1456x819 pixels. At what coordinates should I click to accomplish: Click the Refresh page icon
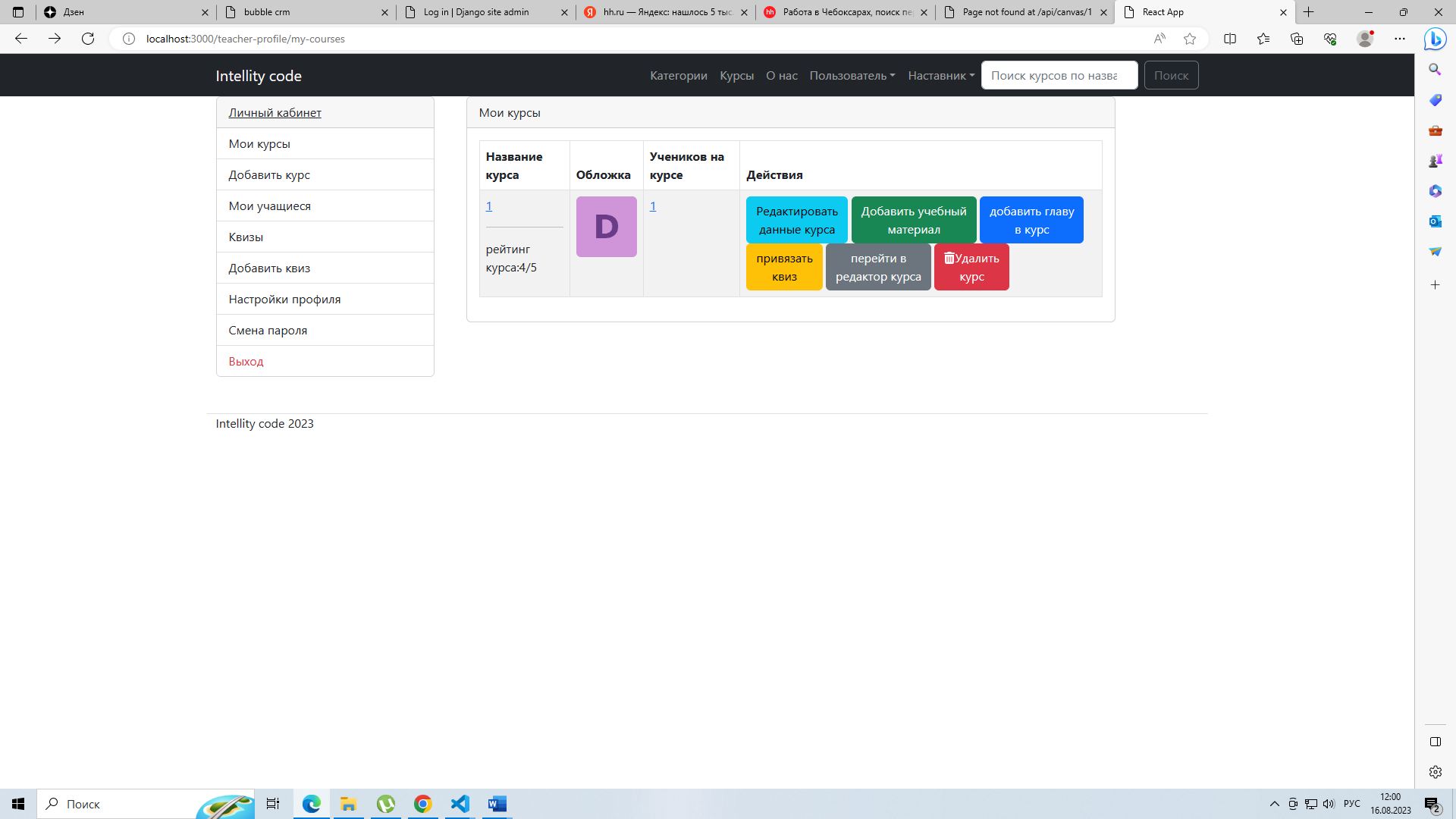click(88, 39)
